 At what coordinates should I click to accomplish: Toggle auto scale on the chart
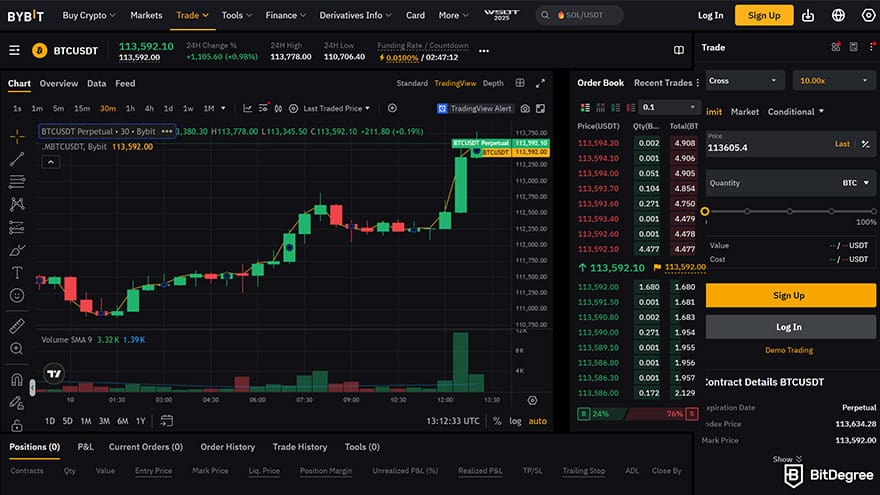tap(538, 421)
